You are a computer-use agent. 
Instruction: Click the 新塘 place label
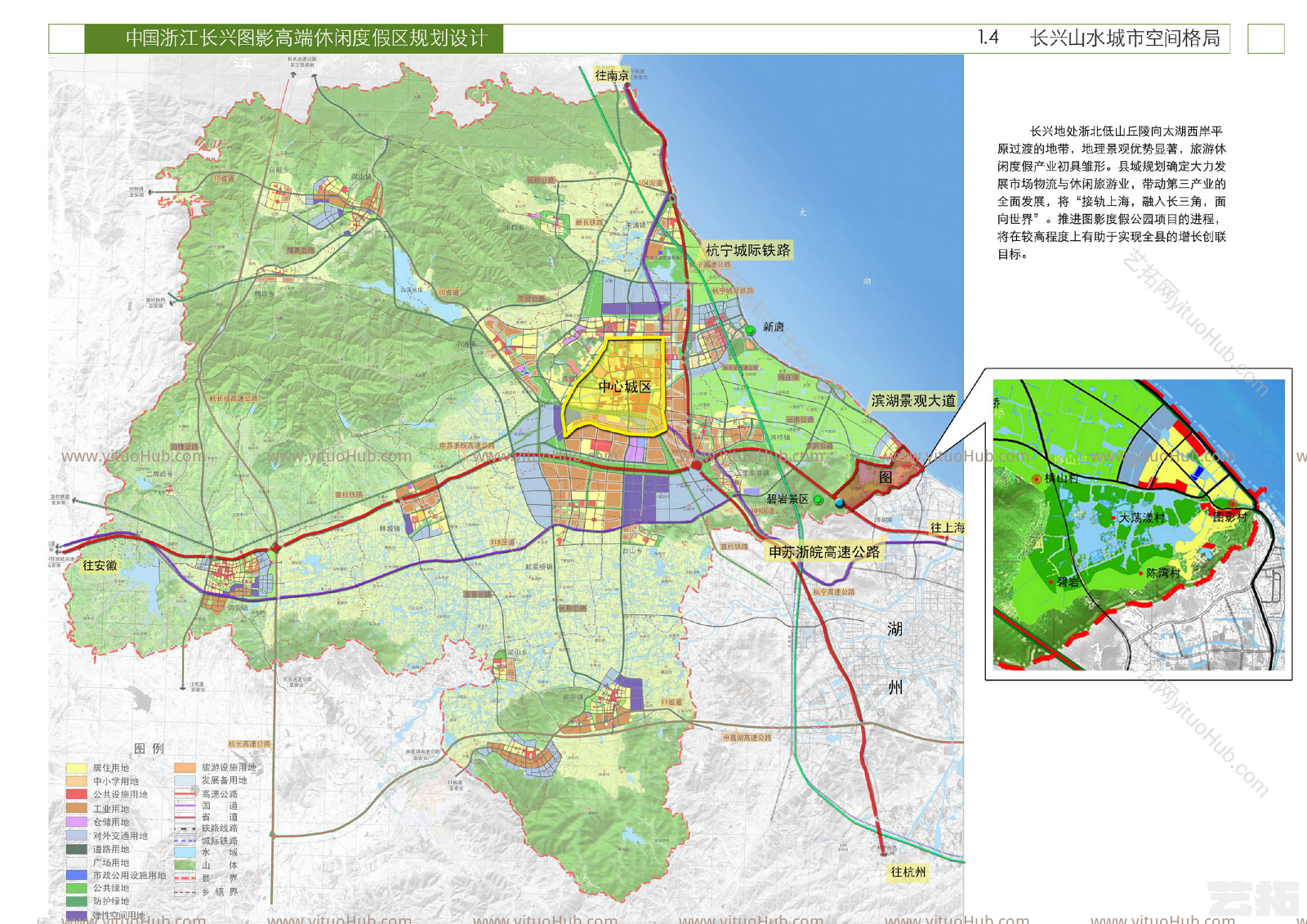[x=774, y=327]
